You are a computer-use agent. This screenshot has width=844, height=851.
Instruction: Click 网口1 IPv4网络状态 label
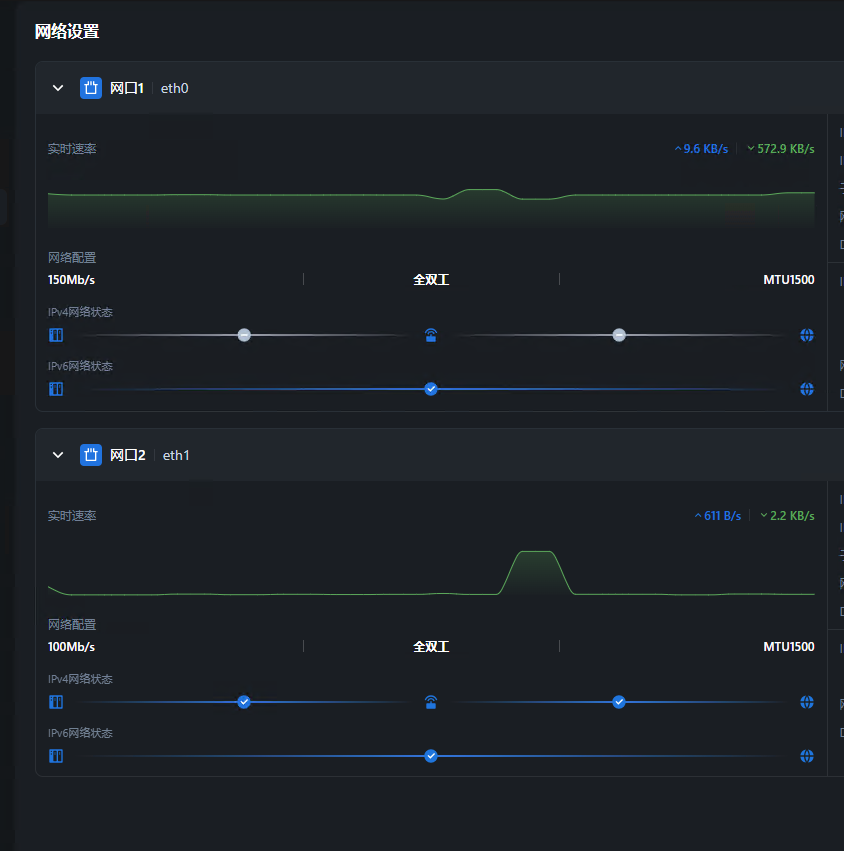pos(80,312)
